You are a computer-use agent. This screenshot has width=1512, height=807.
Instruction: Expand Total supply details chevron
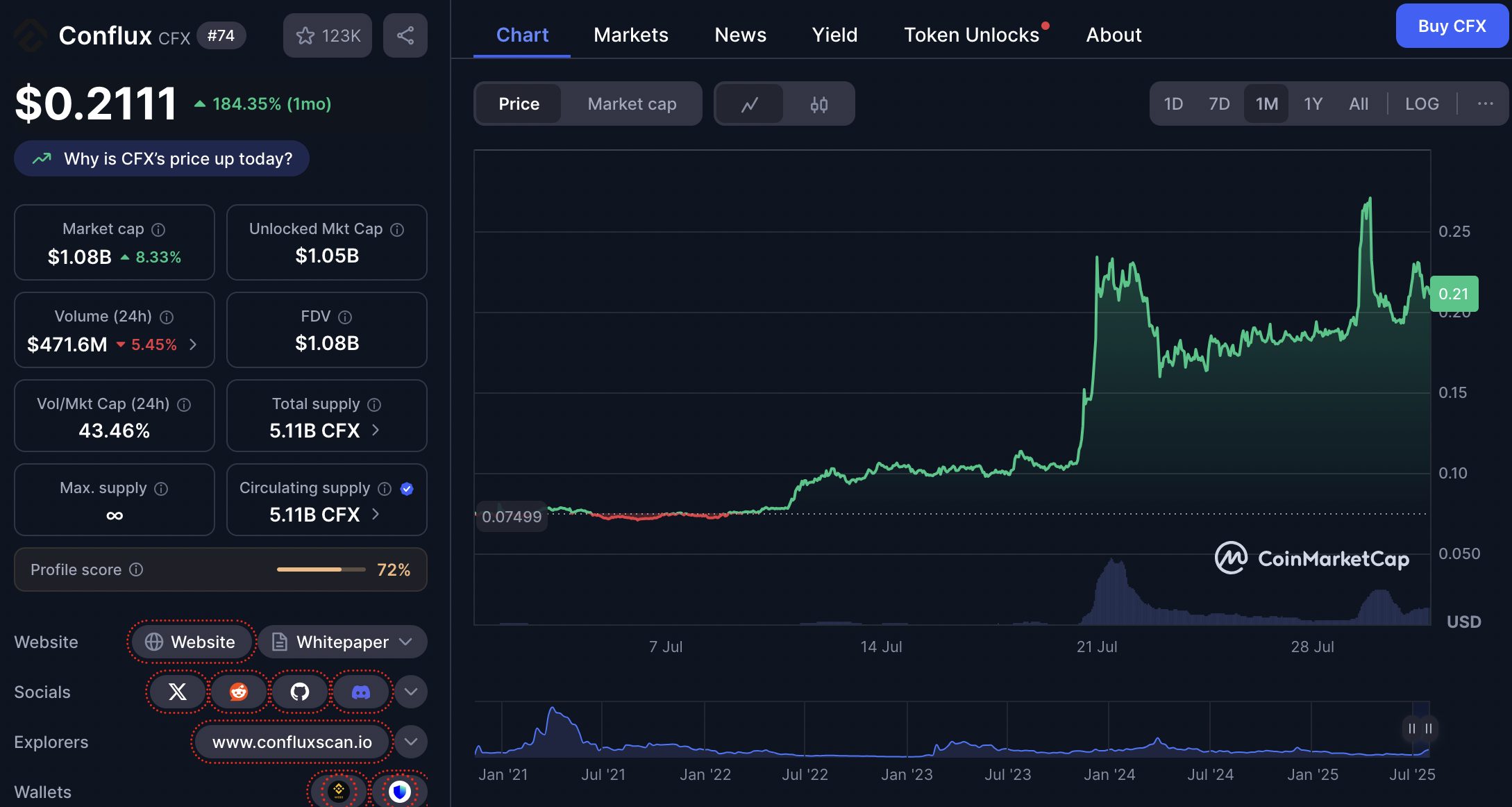tap(376, 430)
